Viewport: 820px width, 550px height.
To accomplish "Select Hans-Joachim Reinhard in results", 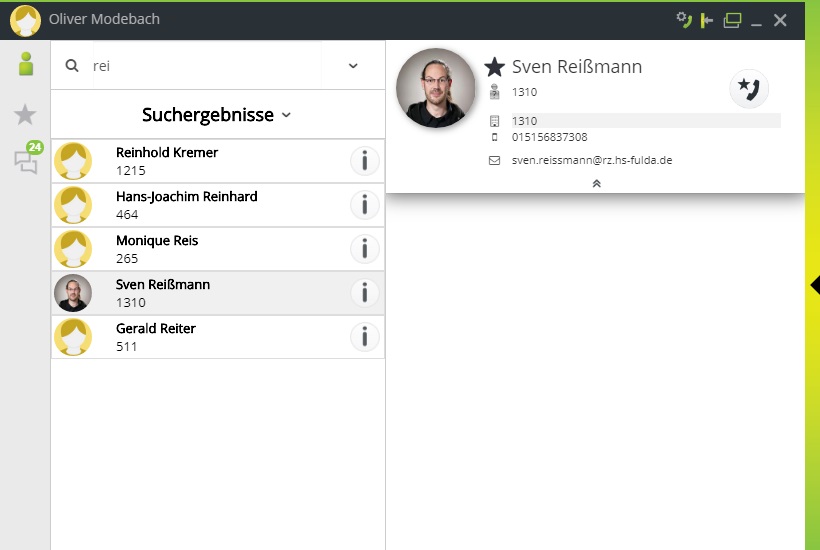I will click(x=186, y=205).
